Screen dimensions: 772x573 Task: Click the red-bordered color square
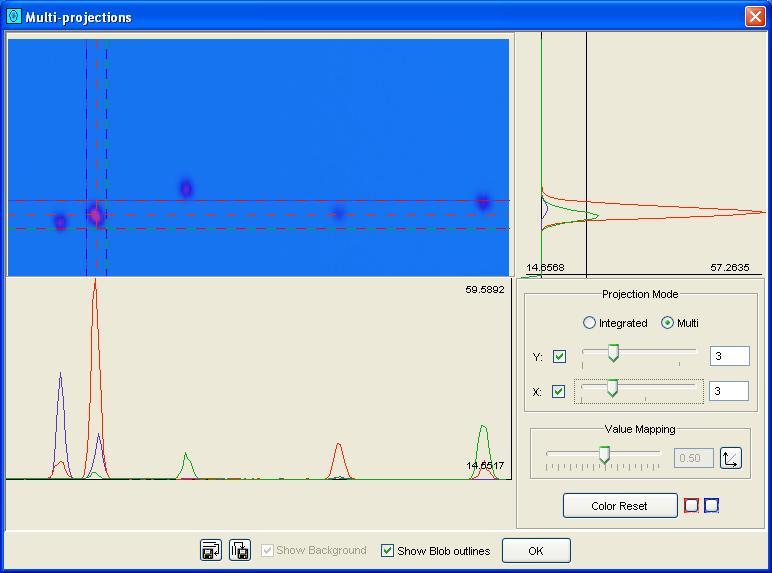pyautogui.click(x=691, y=505)
